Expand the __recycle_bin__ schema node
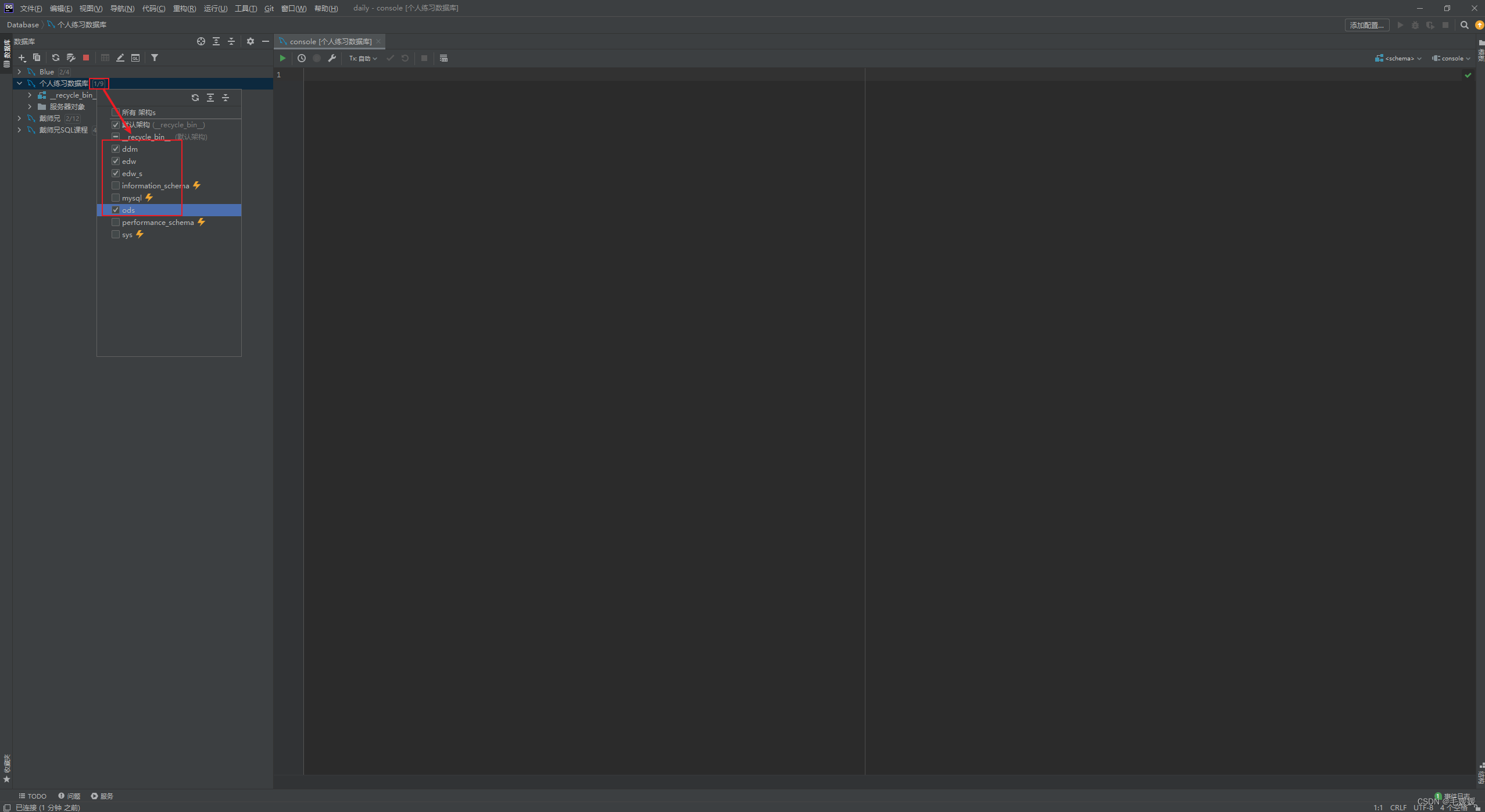The width and height of the screenshot is (1485, 812). [30, 95]
